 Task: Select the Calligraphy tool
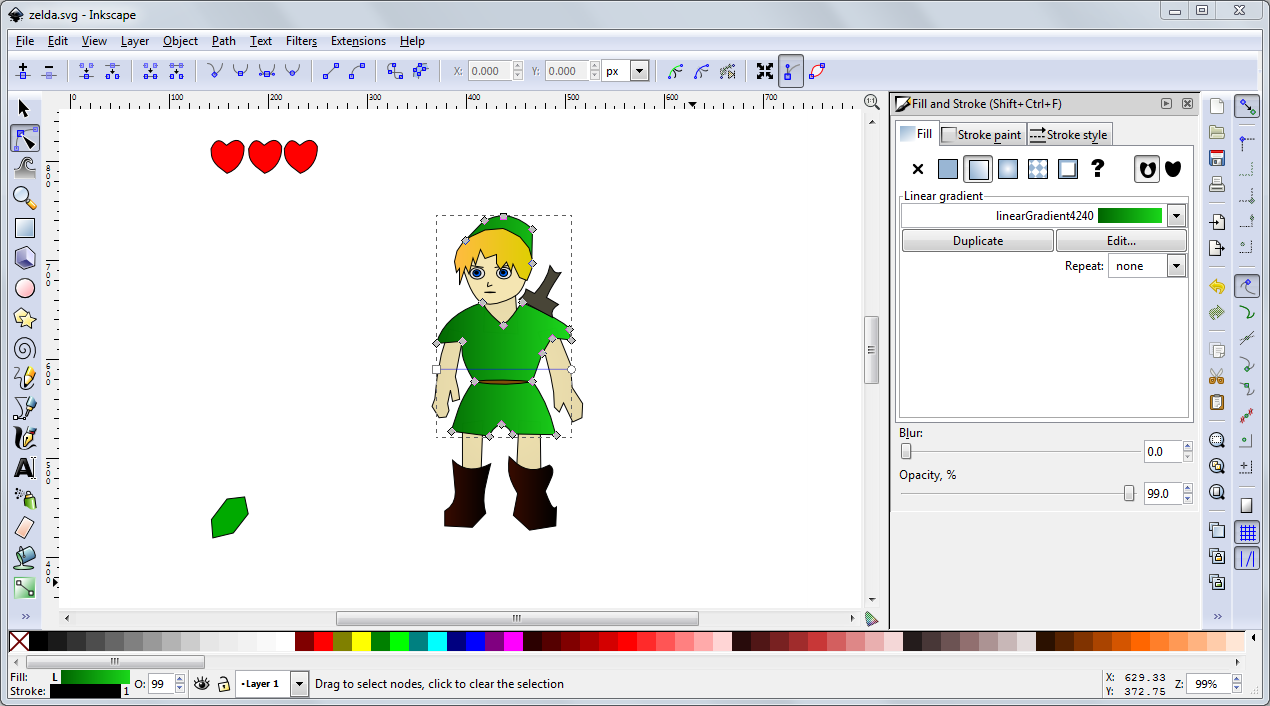coord(25,438)
